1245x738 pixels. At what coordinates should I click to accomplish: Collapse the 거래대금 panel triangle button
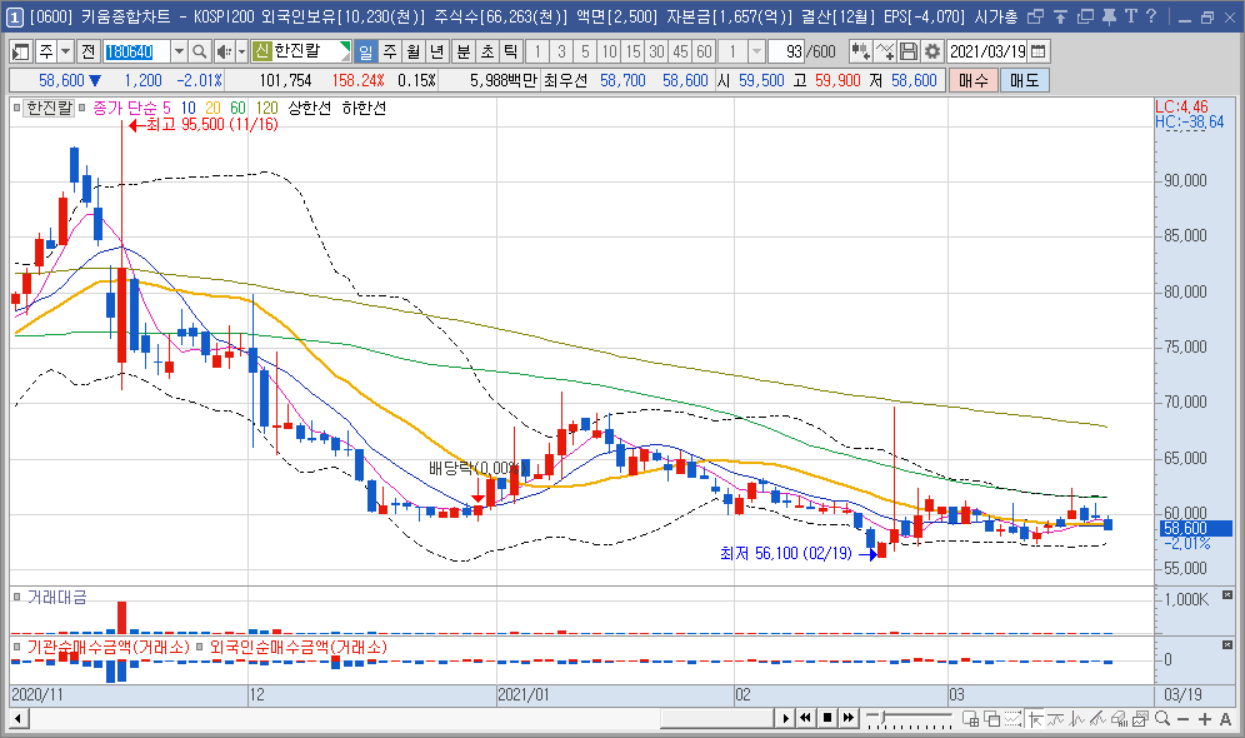1228,596
